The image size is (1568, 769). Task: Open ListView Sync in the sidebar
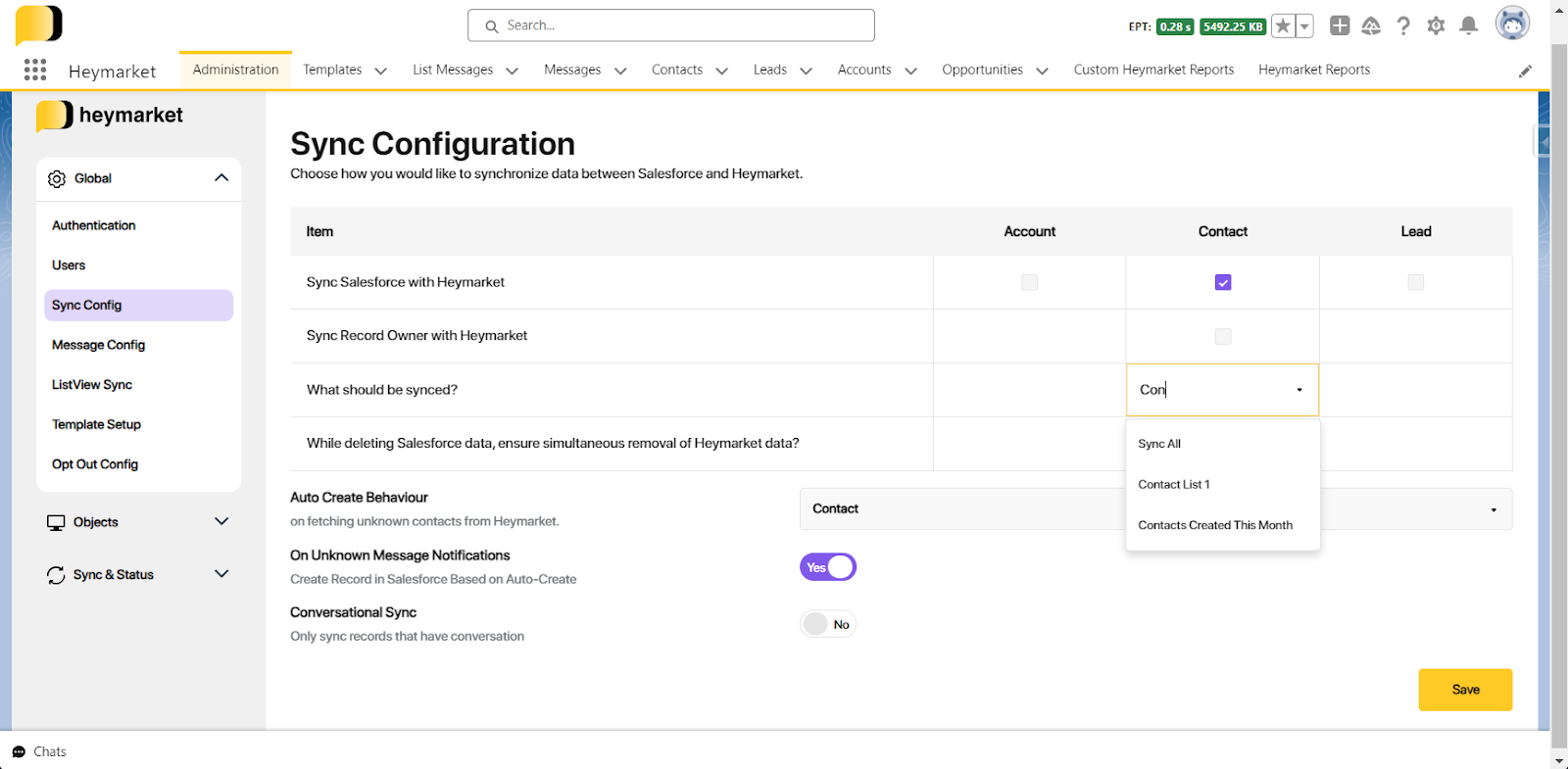tap(92, 385)
